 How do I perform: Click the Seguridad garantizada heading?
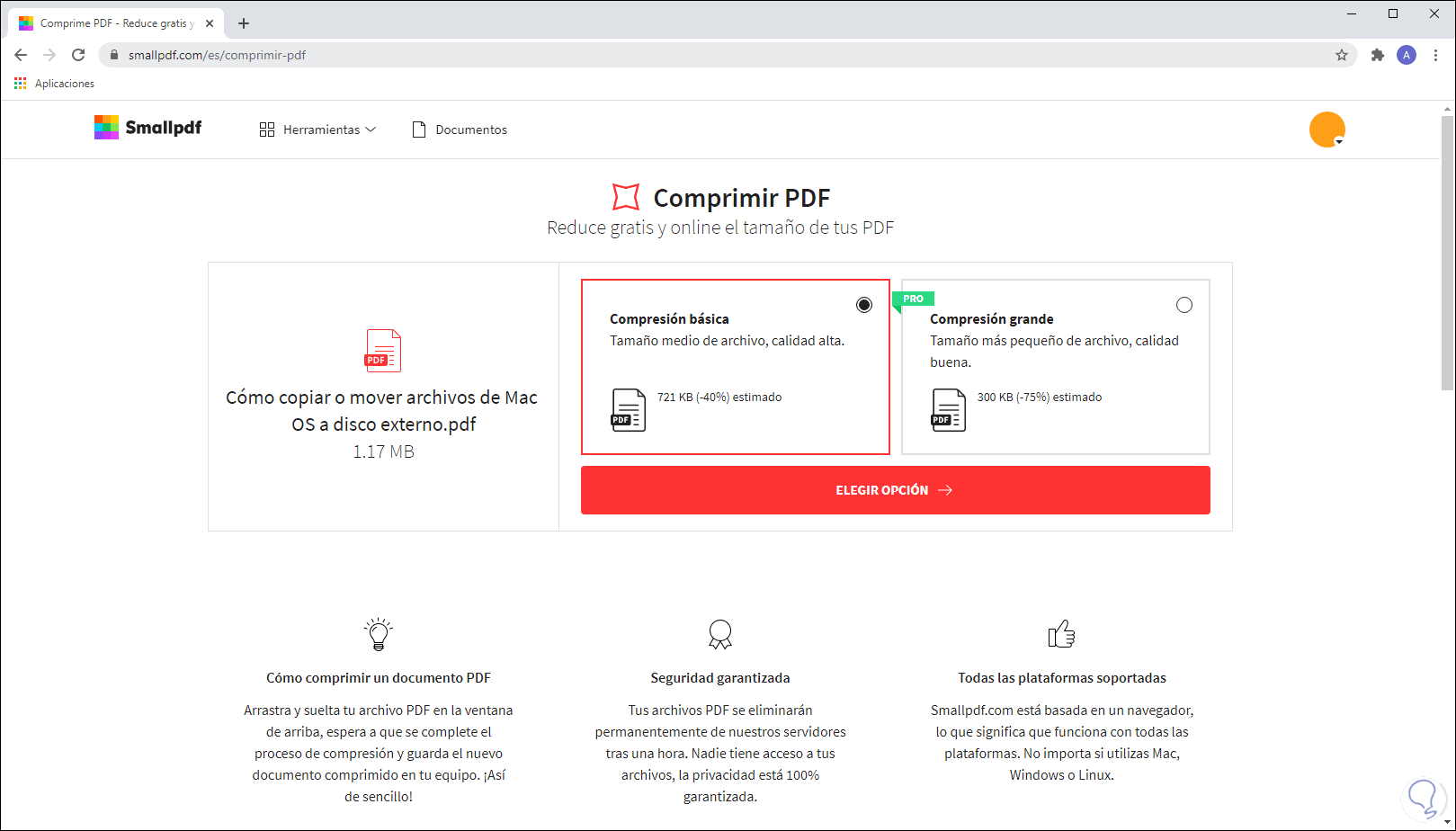(720, 678)
